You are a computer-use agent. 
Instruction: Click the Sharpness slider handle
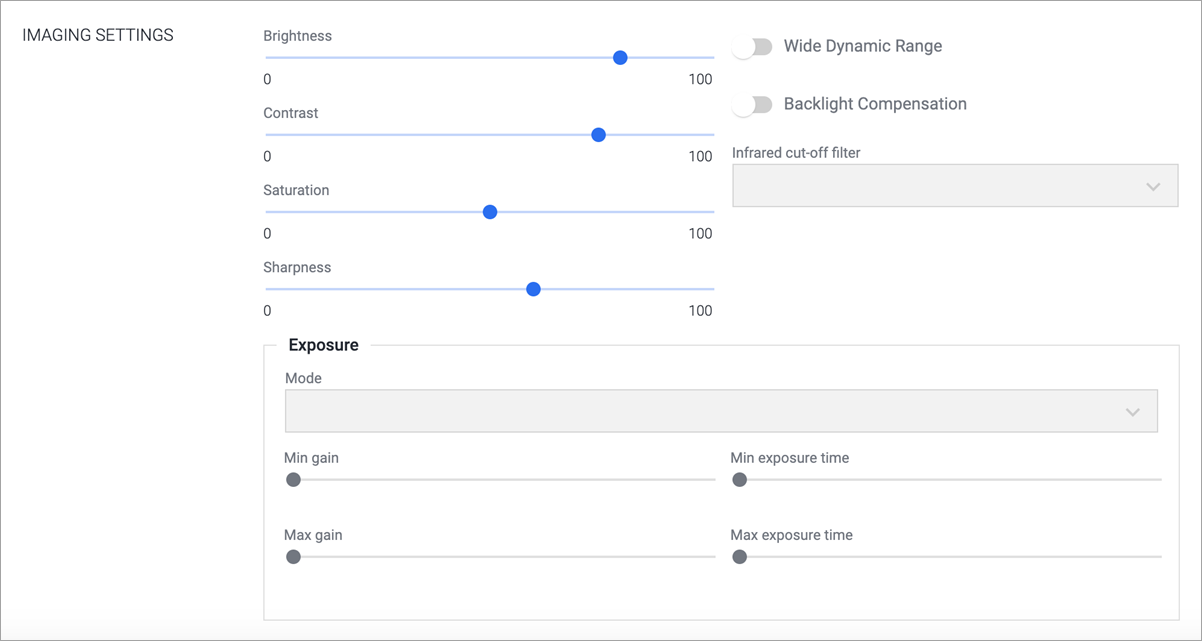tap(533, 289)
